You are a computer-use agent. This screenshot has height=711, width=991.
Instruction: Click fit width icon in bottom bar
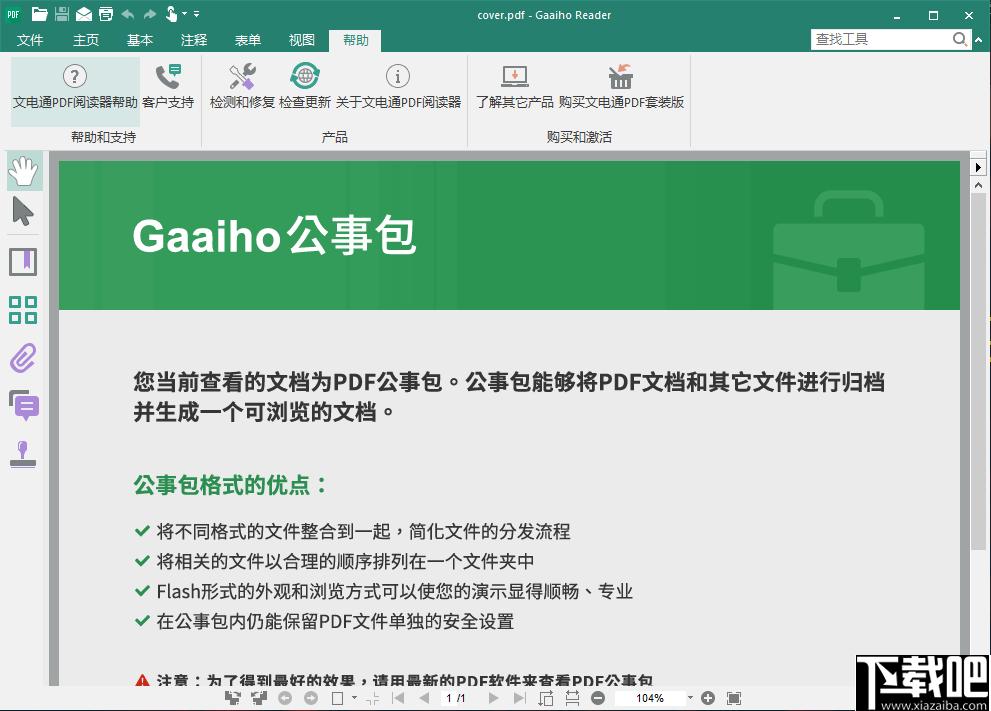(572, 698)
